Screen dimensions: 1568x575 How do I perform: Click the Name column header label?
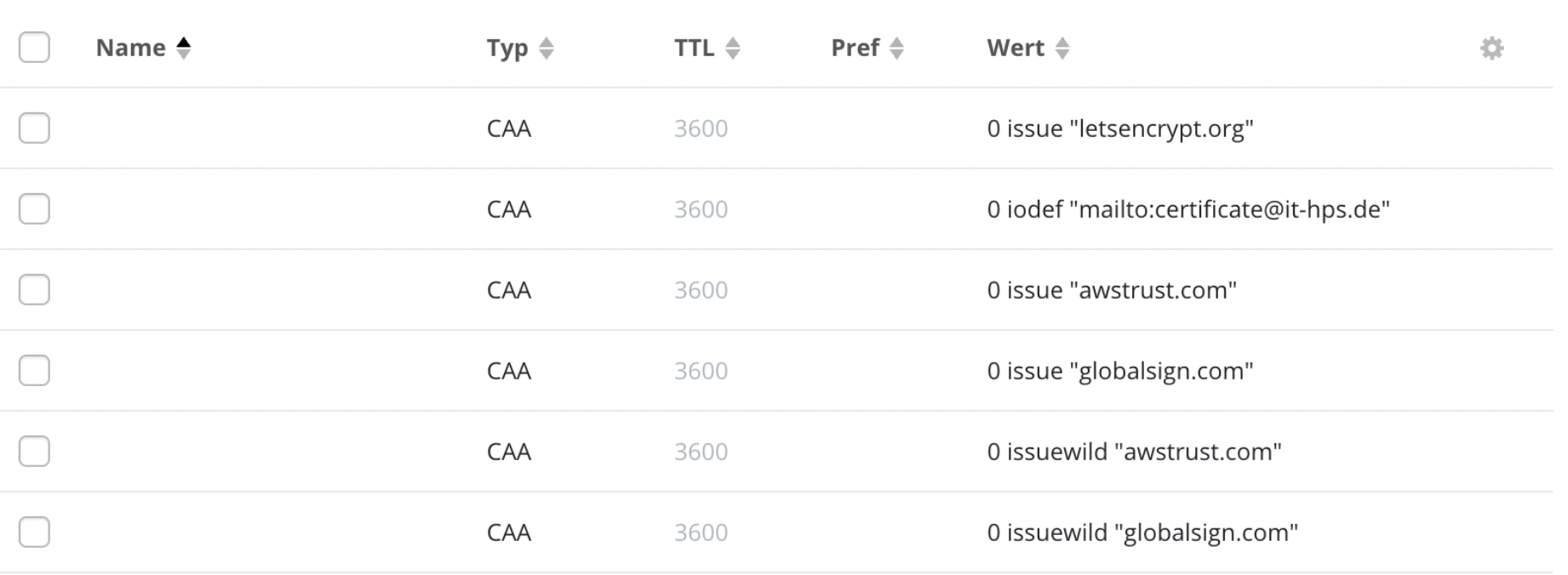[132, 48]
